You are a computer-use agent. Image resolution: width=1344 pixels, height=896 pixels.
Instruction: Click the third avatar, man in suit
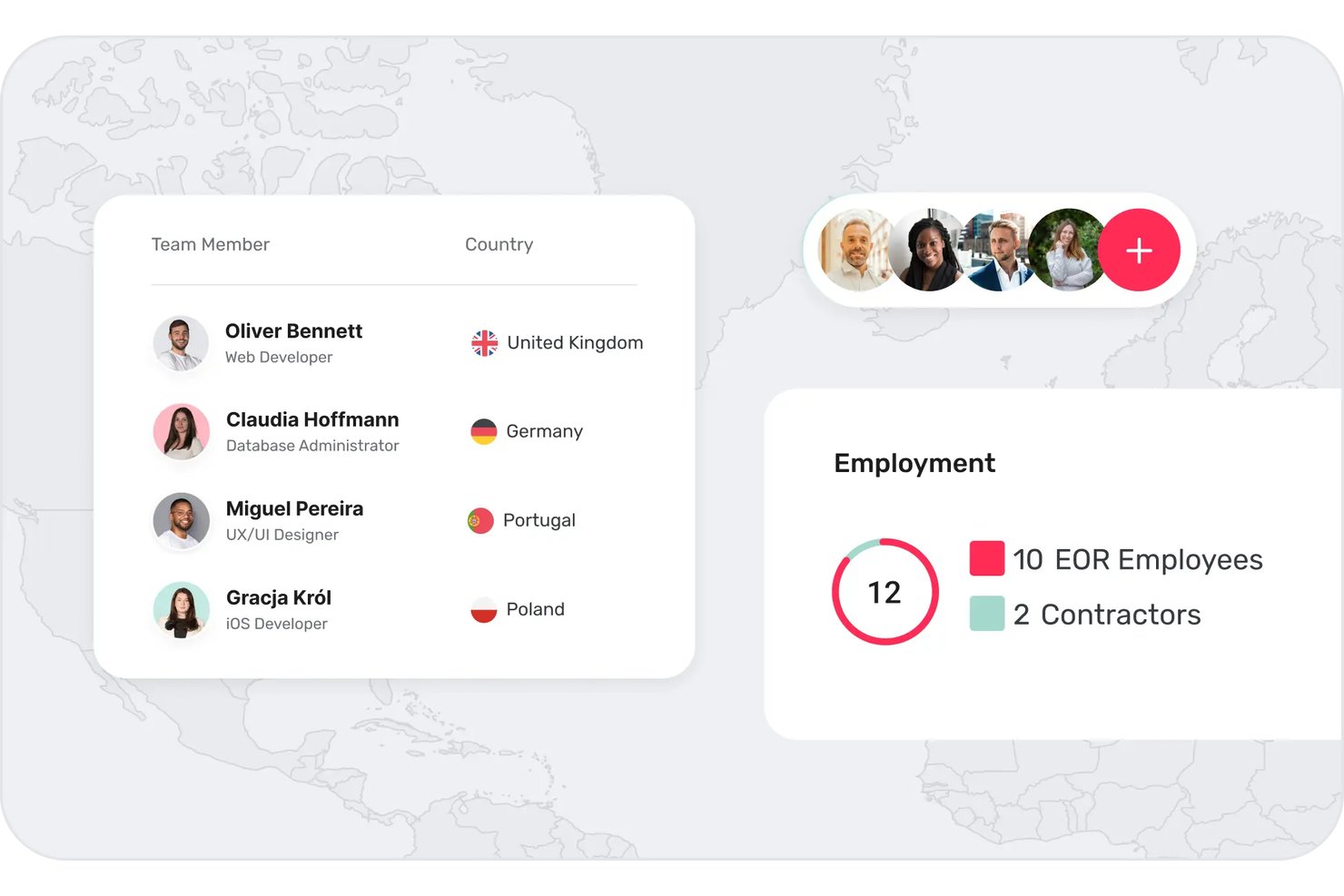[x=999, y=250]
